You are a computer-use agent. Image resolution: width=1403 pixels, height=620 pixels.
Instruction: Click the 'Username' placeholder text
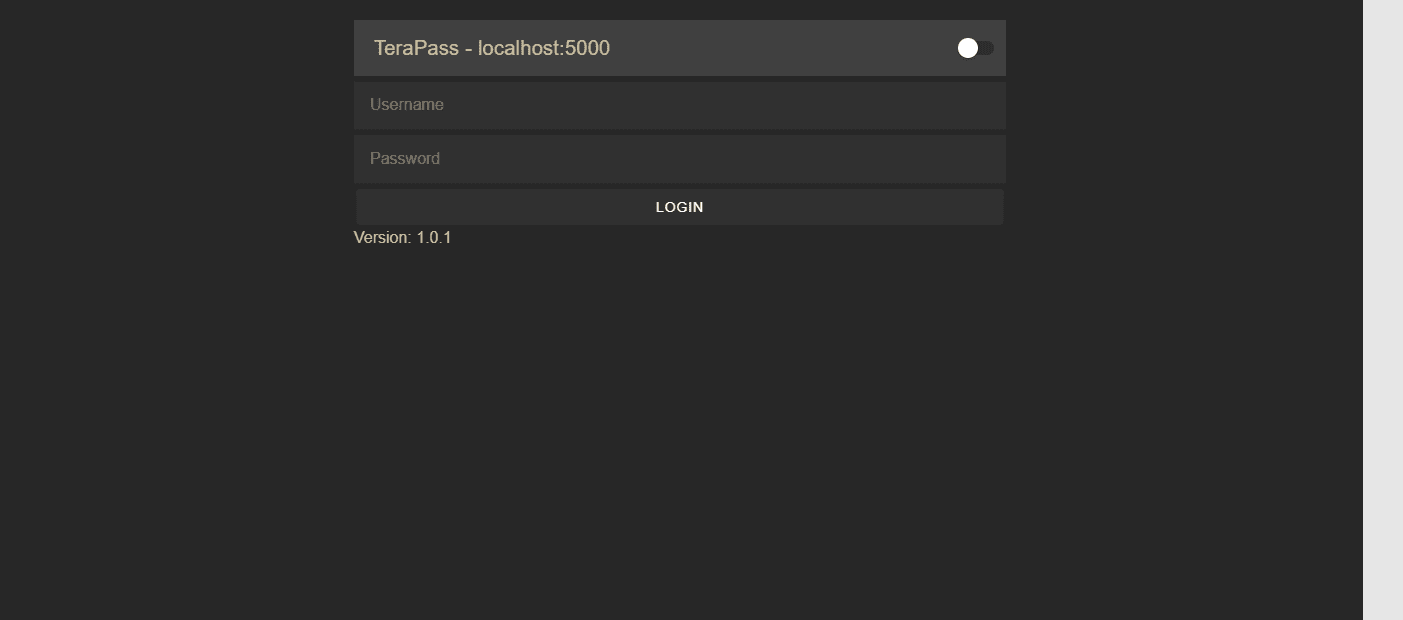407,105
